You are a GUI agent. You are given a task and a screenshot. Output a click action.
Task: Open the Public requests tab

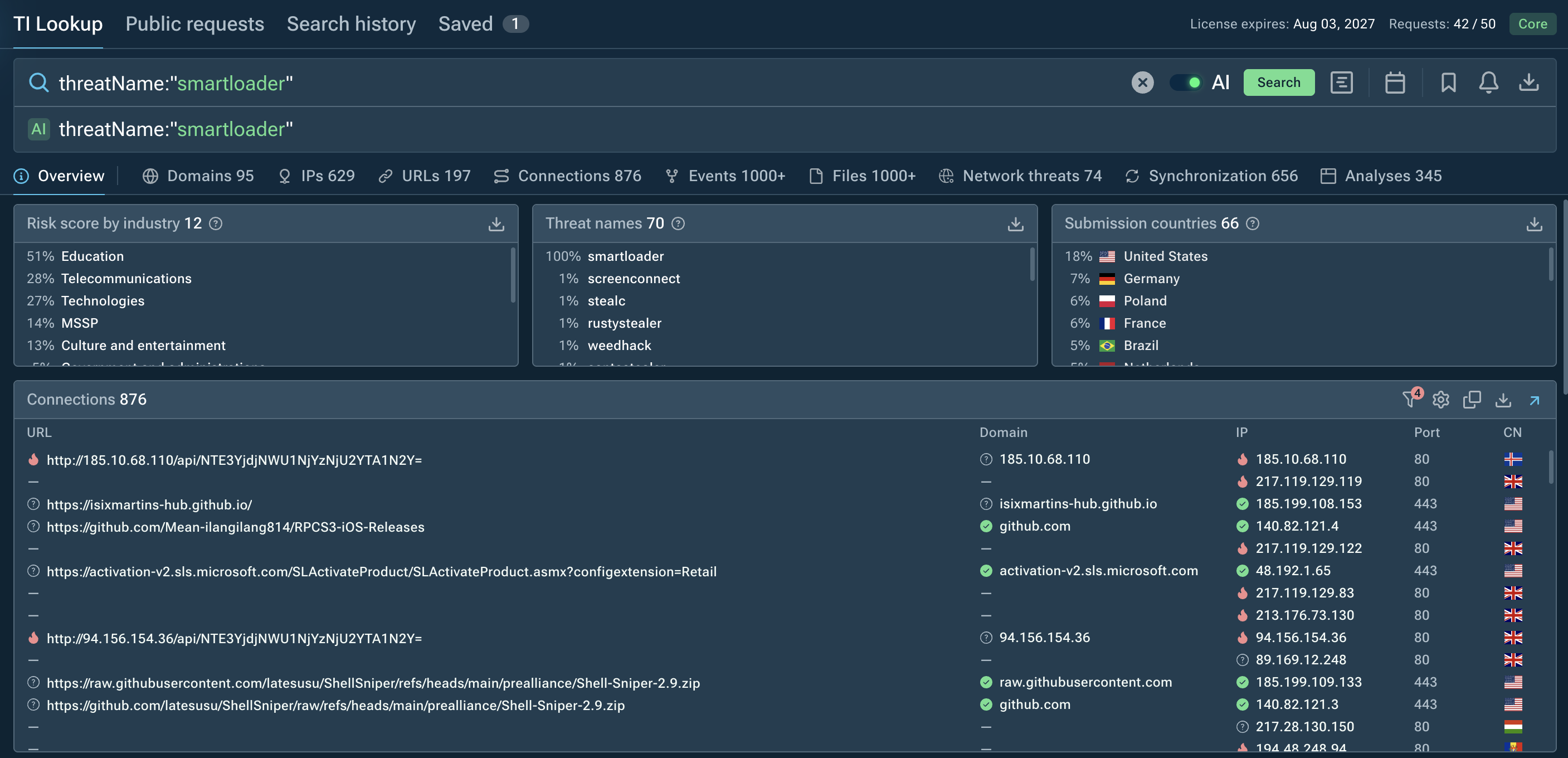(195, 24)
